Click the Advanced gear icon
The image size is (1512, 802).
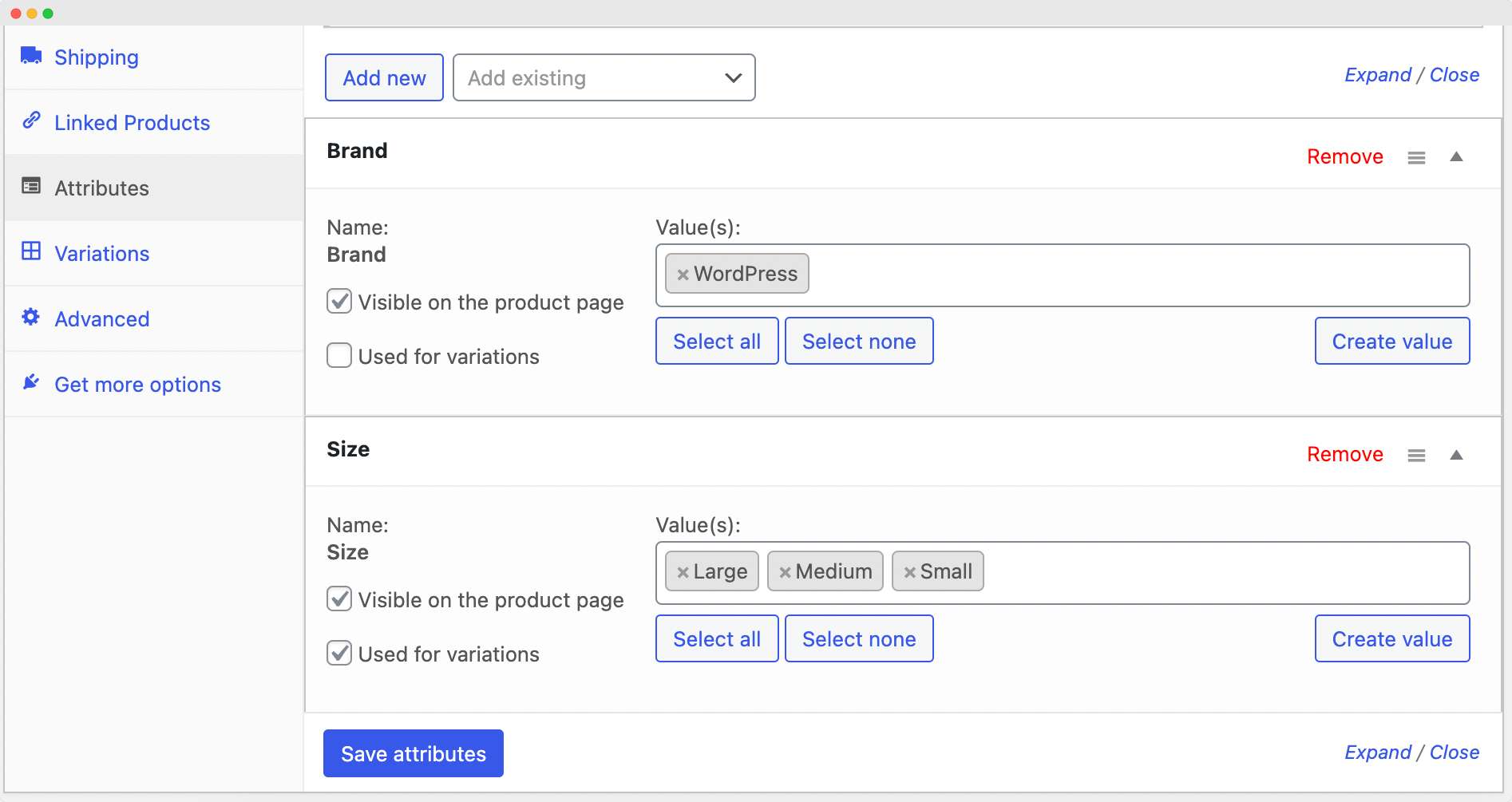pos(30,316)
